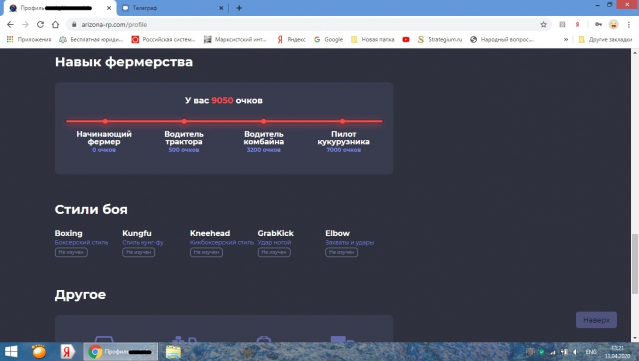The height and width of the screenshot is (361, 639).
Task: Click the Не изучен button under Boxing
Action: coord(71,252)
